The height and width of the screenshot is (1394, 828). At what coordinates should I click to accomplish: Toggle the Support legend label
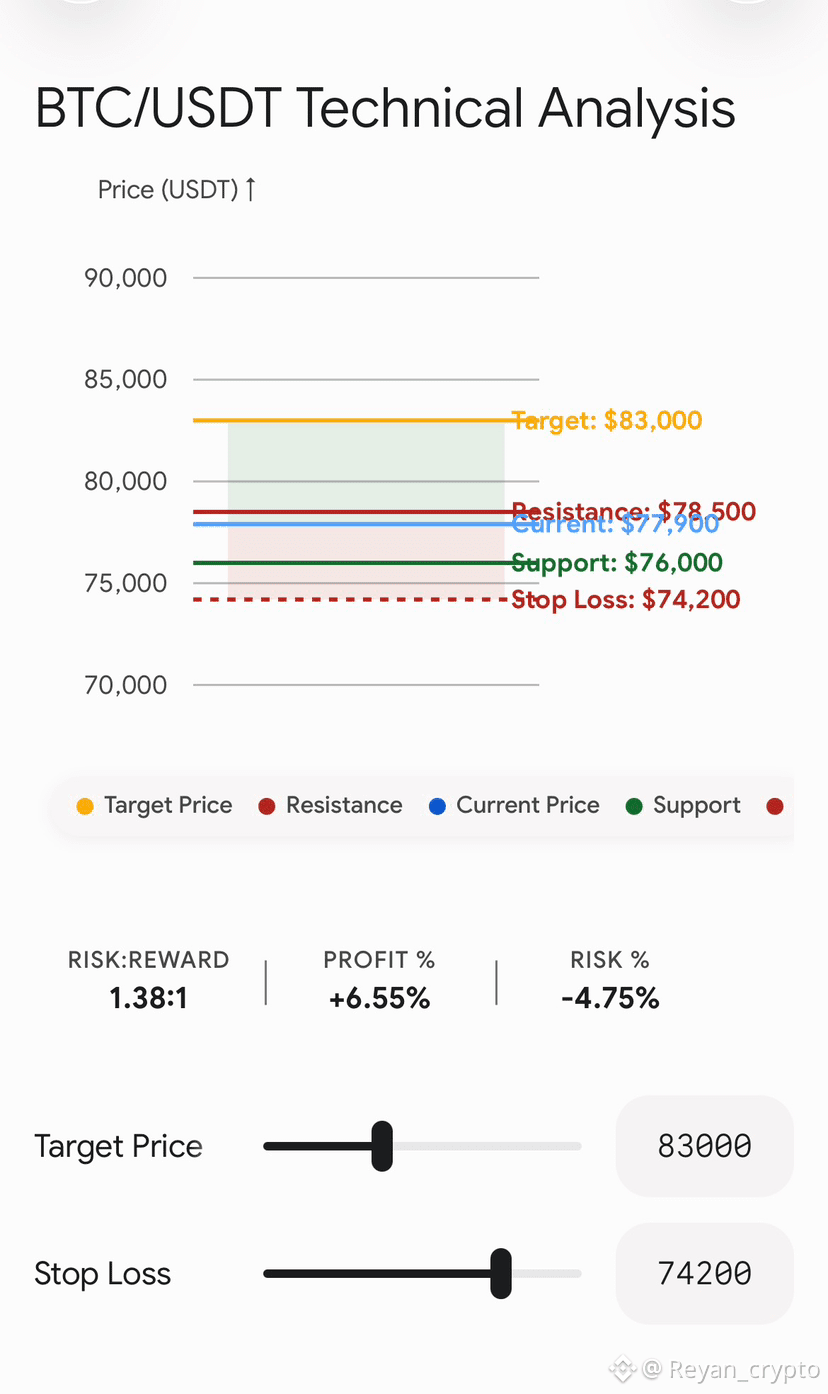[x=697, y=806]
